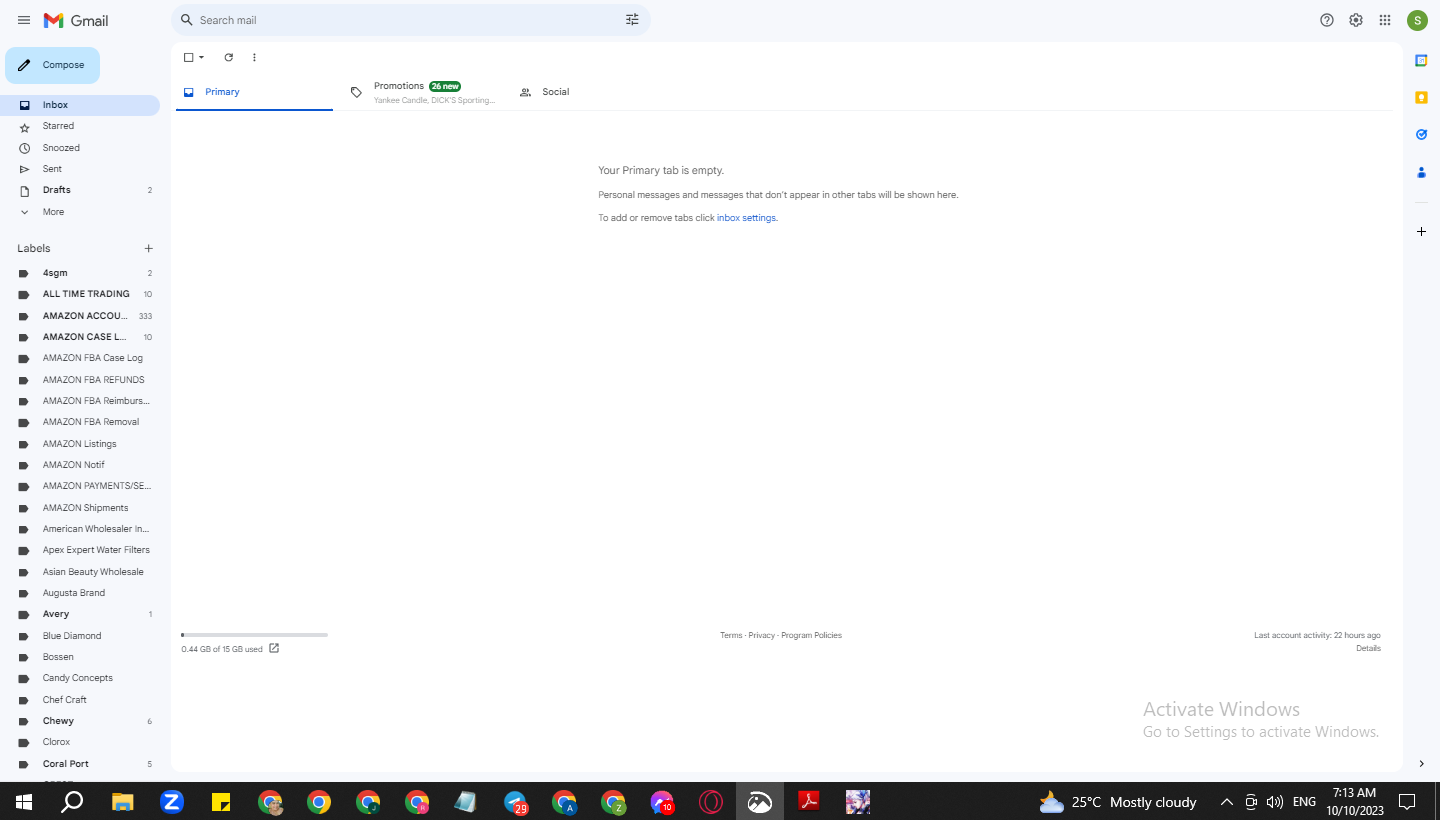This screenshot has width=1440, height=820.
Task: Show search options filter icon
Action: click(x=632, y=20)
